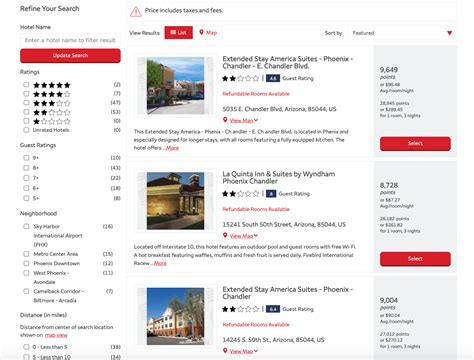The height and width of the screenshot is (360, 474).
Task: Open the map view link under Distance
Action: (56, 335)
